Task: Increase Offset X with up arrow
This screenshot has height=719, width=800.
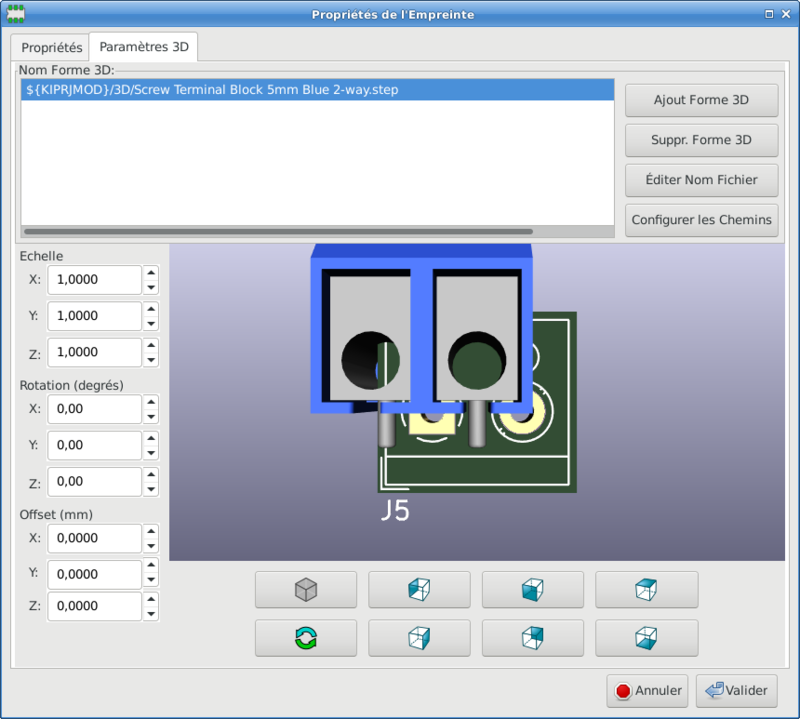Action: [x=151, y=531]
